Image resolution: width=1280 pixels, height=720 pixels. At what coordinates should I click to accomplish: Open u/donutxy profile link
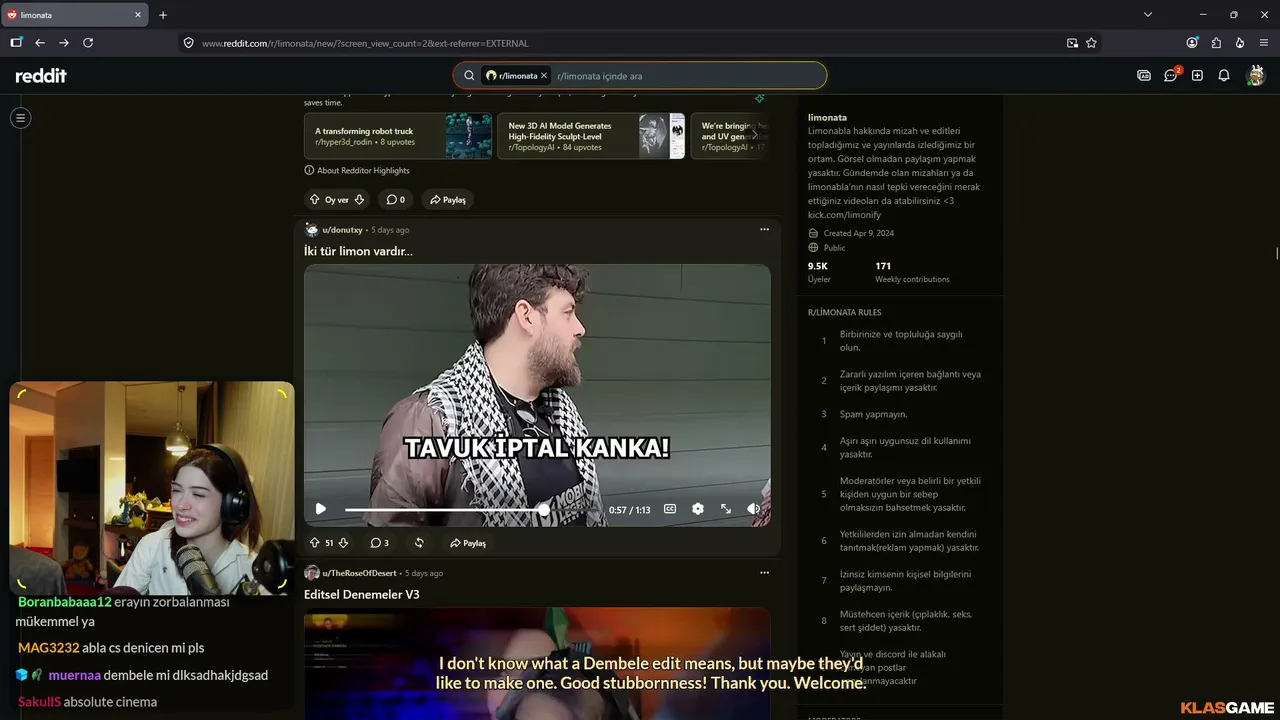pyautogui.click(x=342, y=230)
